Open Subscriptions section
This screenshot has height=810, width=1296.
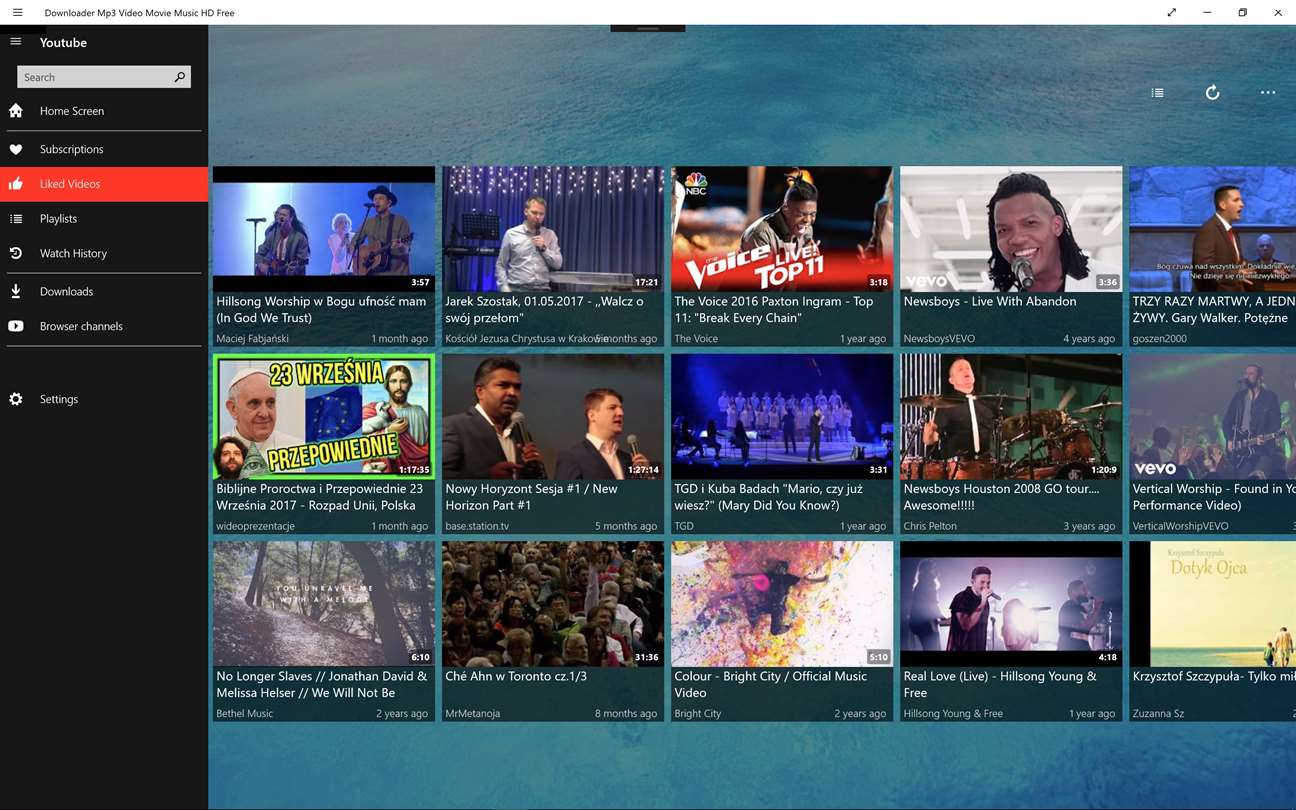tap(104, 149)
